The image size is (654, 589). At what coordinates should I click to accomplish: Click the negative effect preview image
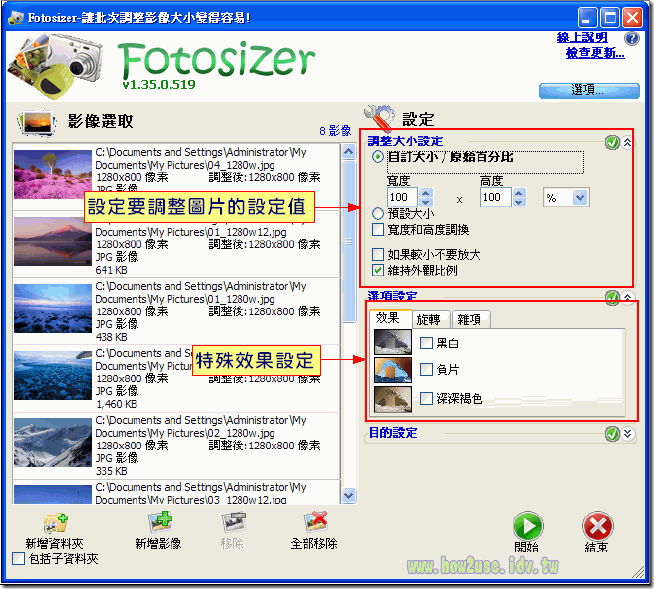[392, 370]
